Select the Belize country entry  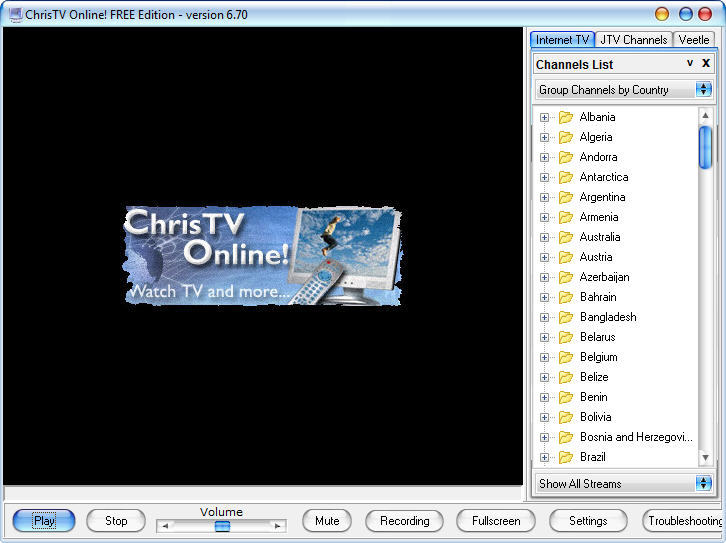(594, 377)
